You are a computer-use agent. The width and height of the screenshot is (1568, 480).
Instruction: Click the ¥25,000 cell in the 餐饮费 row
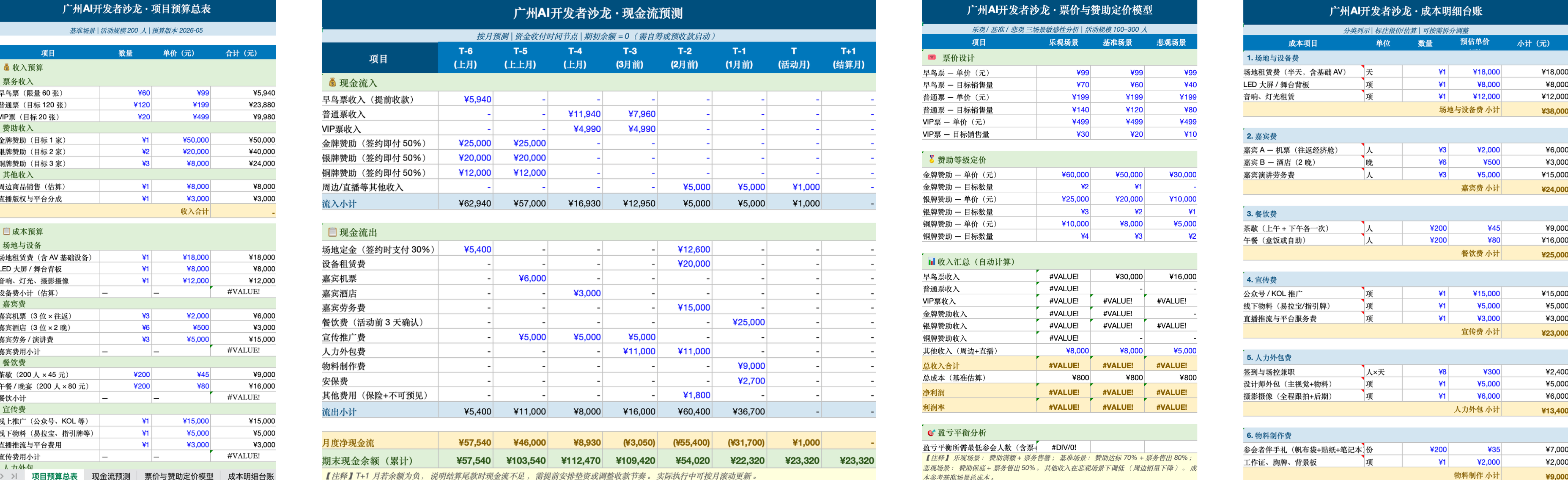[x=749, y=322]
